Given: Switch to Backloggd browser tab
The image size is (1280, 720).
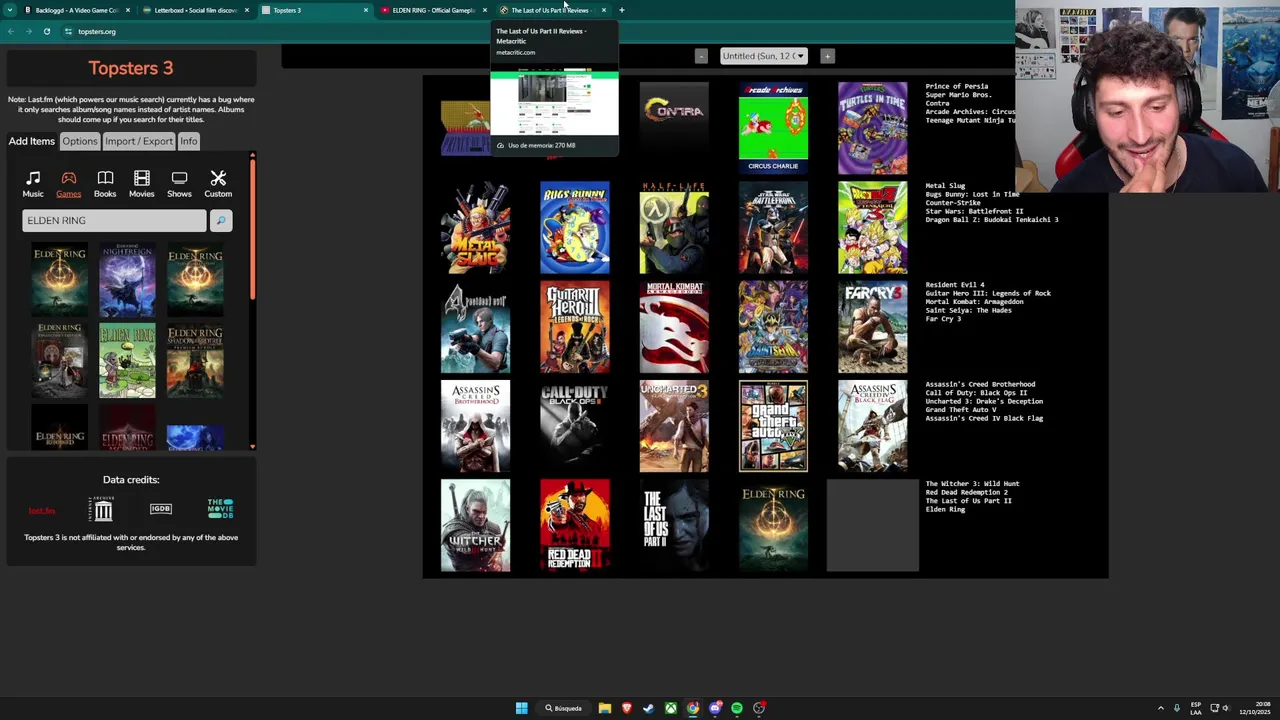Looking at the screenshot, I should pyautogui.click(x=75, y=10).
